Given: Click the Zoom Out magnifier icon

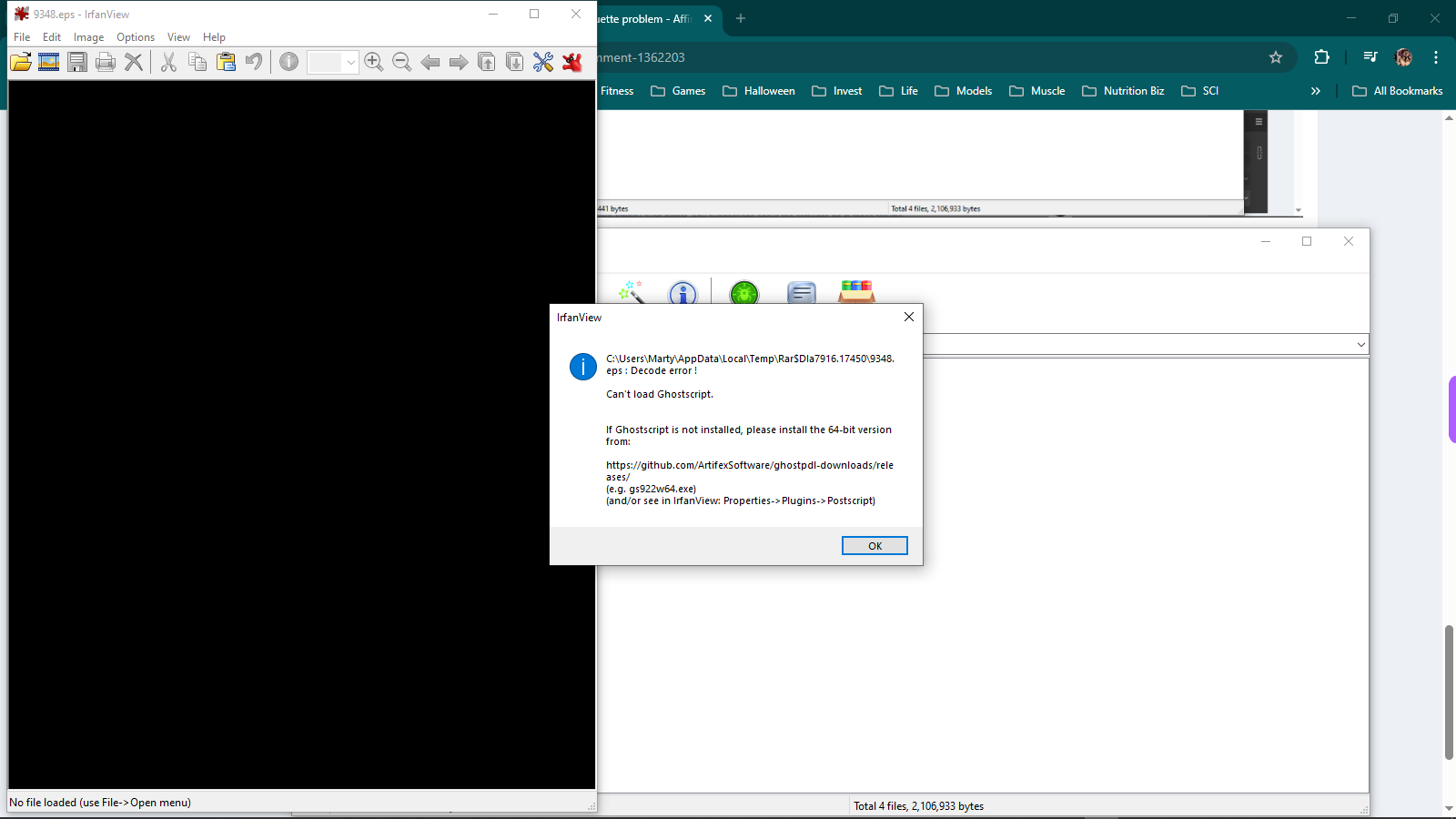Looking at the screenshot, I should point(401,62).
